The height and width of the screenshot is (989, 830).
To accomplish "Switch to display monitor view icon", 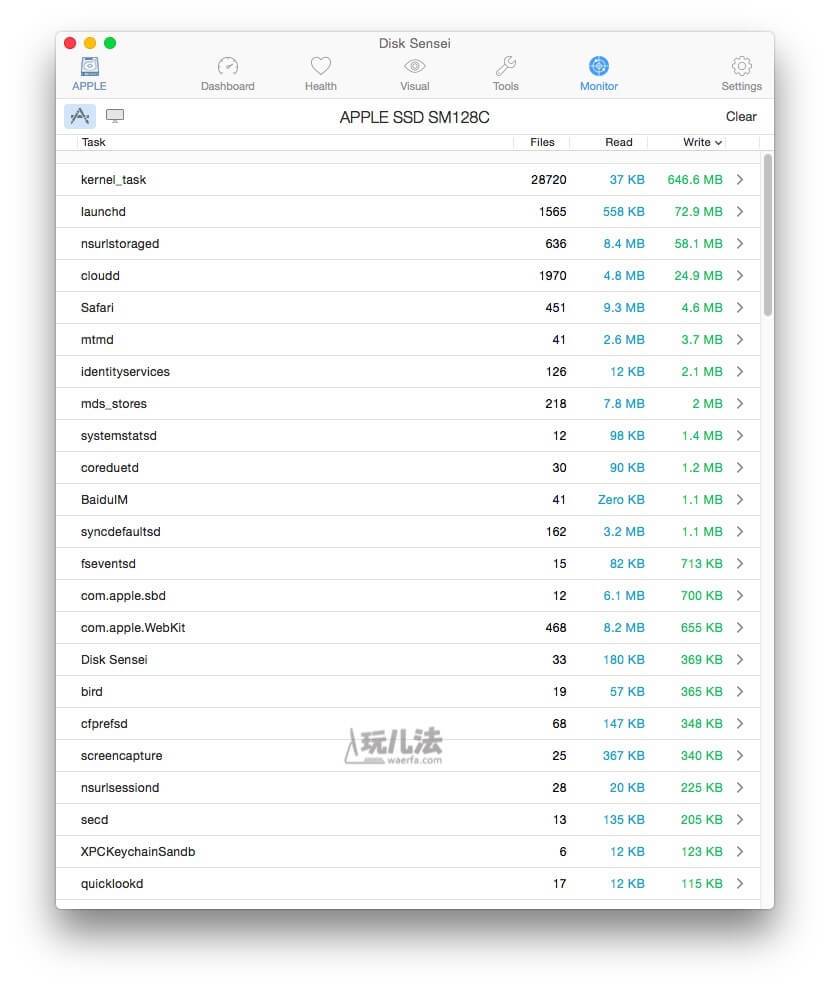I will (x=115, y=115).
